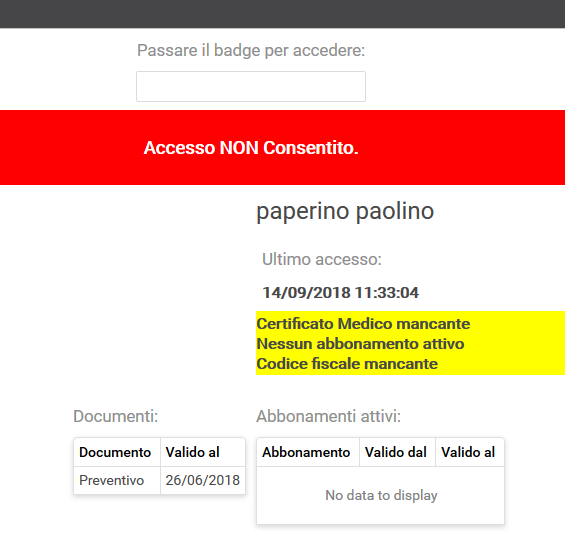Click the 'Ultimo accesso' label
565x548 pixels.
[322, 259]
